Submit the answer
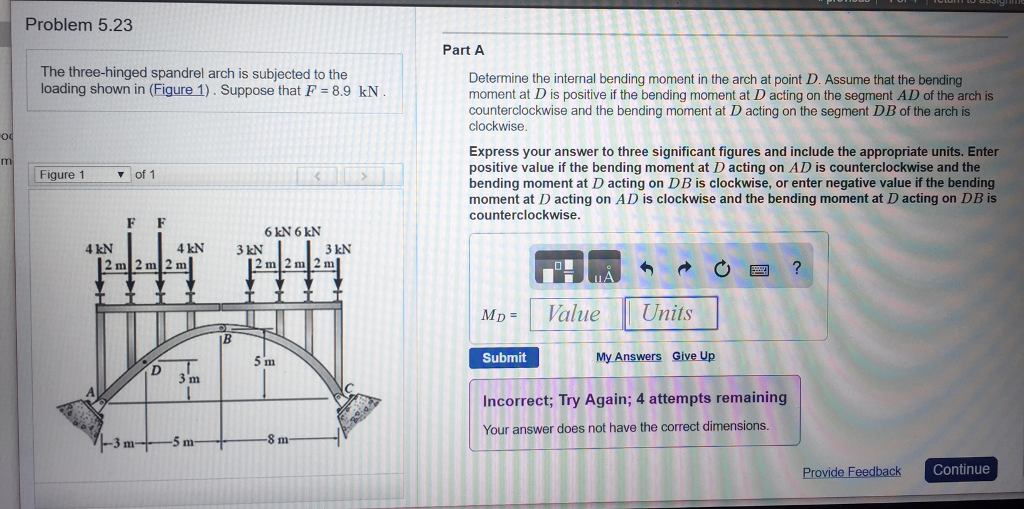The image size is (1024, 509). [x=504, y=357]
